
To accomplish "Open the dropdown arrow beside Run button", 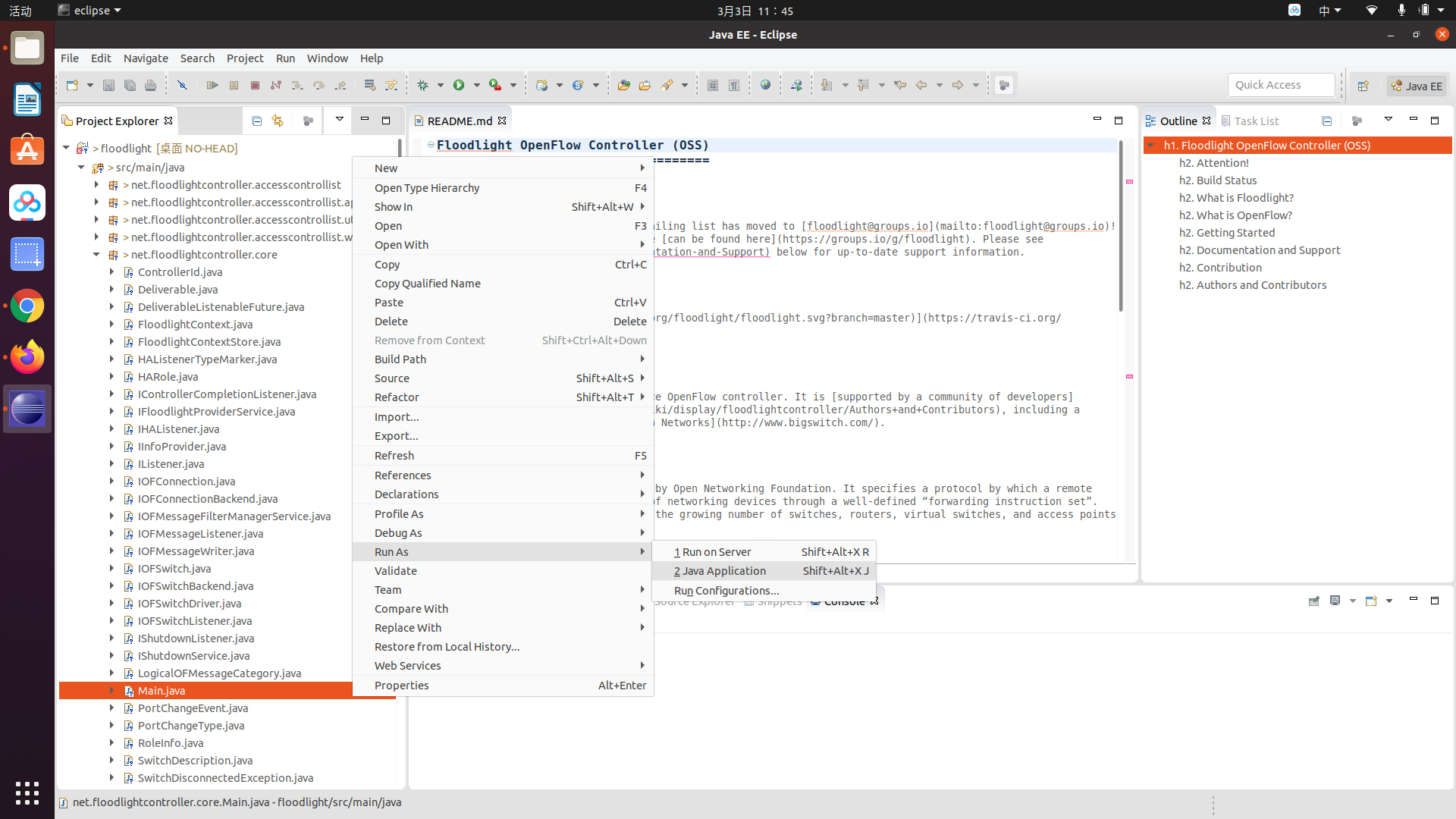I will 477,86.
